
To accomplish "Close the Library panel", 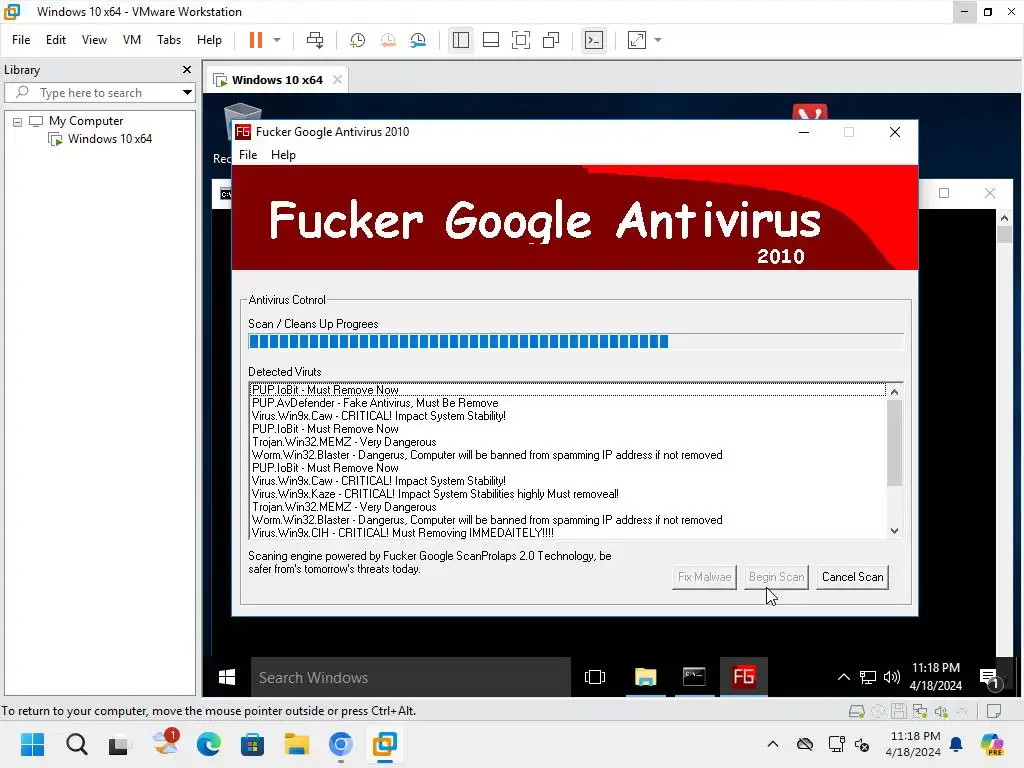I will click(x=187, y=69).
